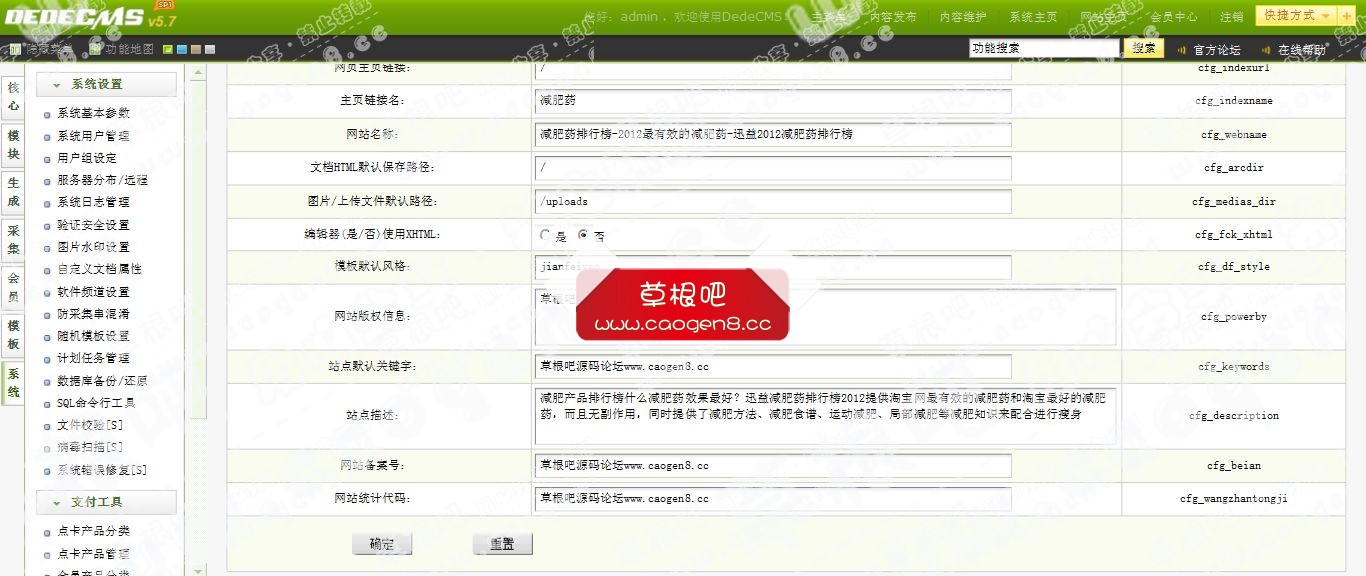This screenshot has width=1366, height=576.
Task: Open 官方论坛 via its toolbar icon
Action: (1183, 47)
